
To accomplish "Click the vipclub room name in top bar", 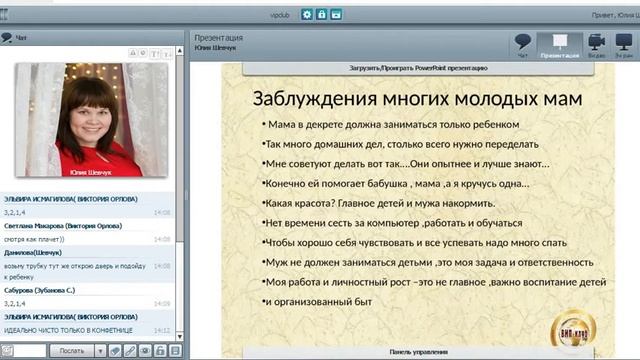I will point(280,15).
